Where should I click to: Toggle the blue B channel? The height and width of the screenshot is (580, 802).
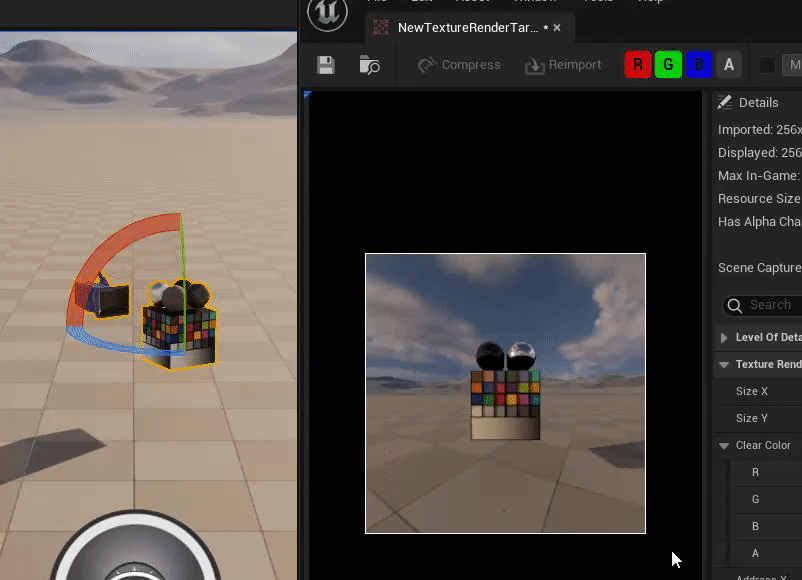(699, 64)
